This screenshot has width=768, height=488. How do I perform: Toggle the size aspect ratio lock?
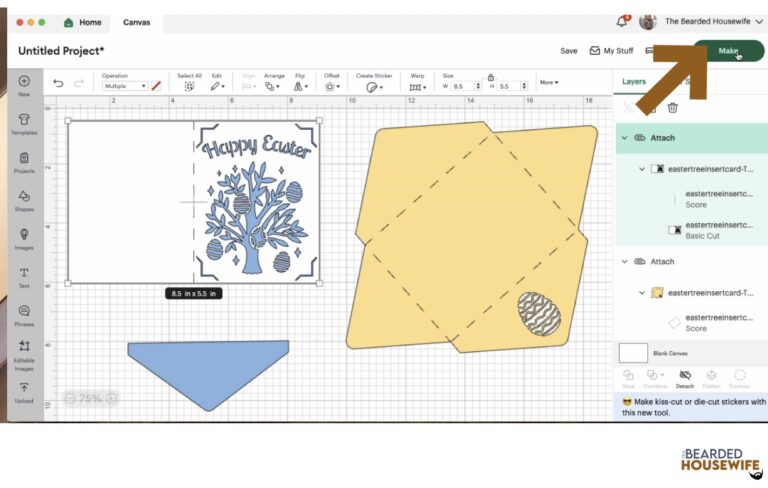pos(490,76)
